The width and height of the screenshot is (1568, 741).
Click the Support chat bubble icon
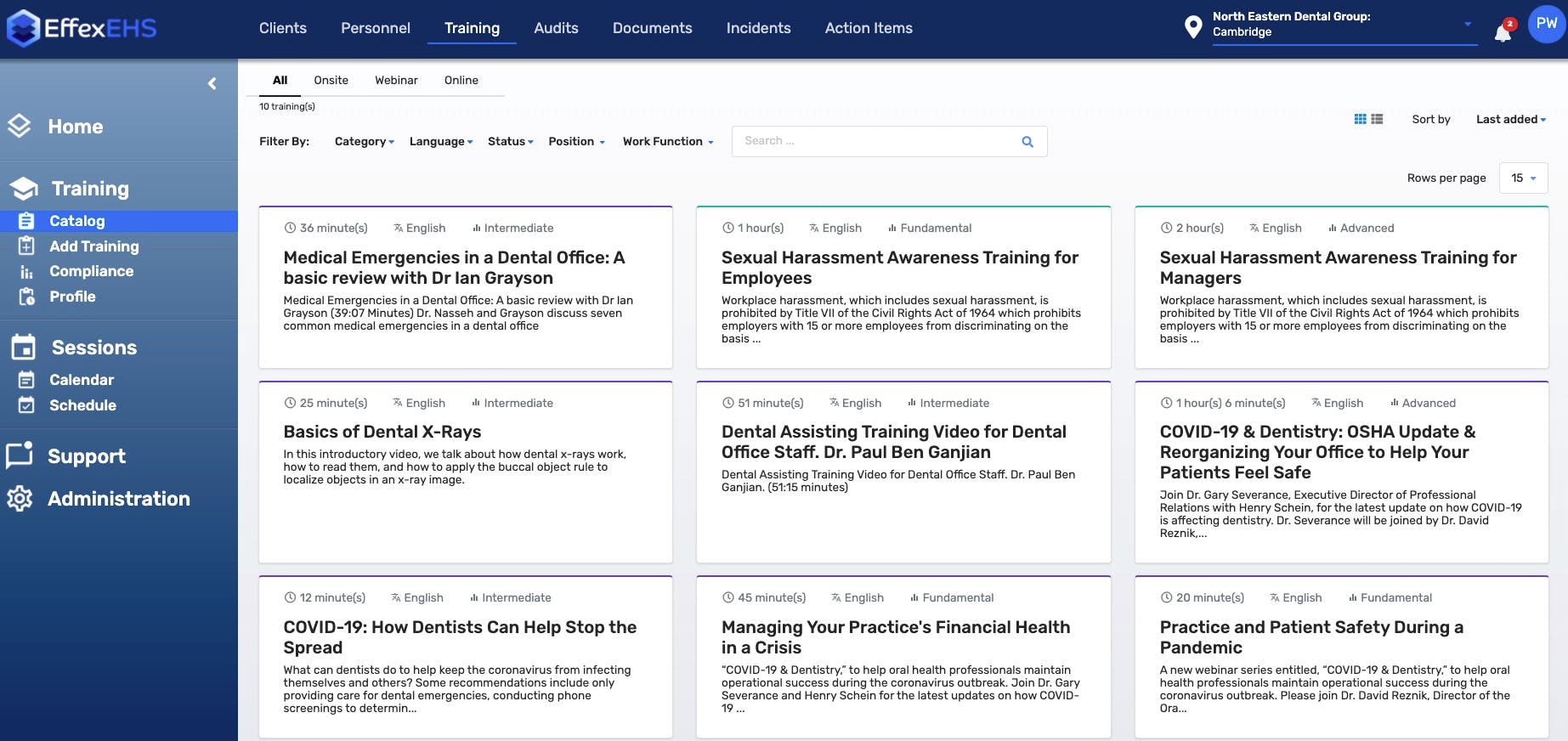click(x=20, y=455)
